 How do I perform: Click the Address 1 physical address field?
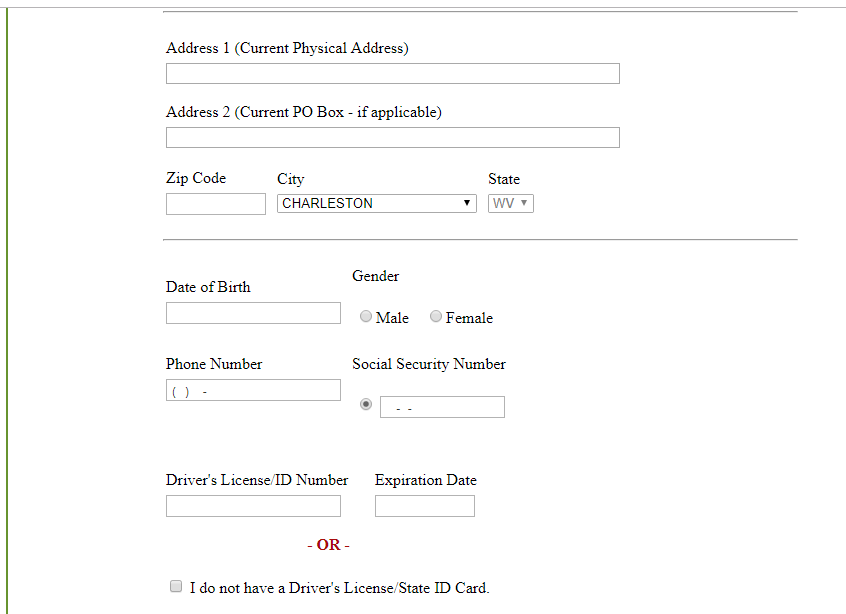tap(392, 74)
